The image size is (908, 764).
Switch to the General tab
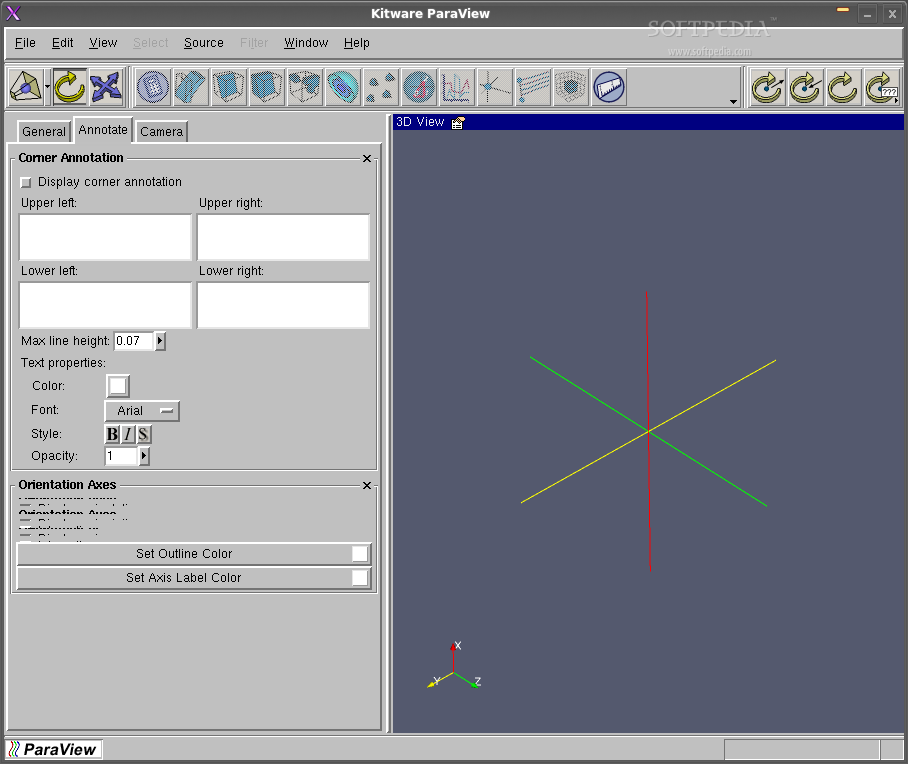pos(44,131)
